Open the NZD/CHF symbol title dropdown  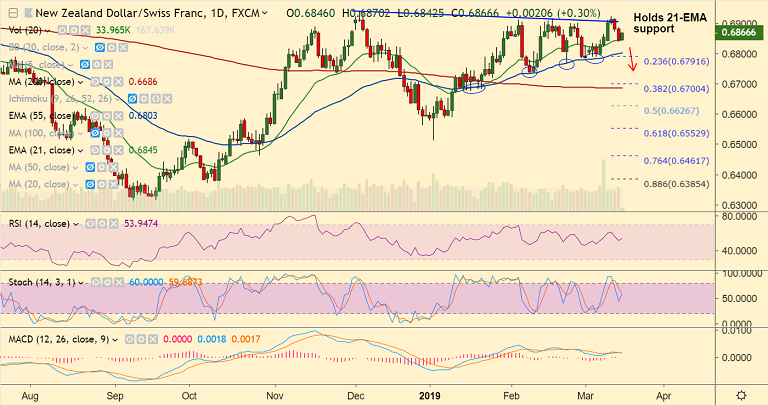[x=265, y=13]
